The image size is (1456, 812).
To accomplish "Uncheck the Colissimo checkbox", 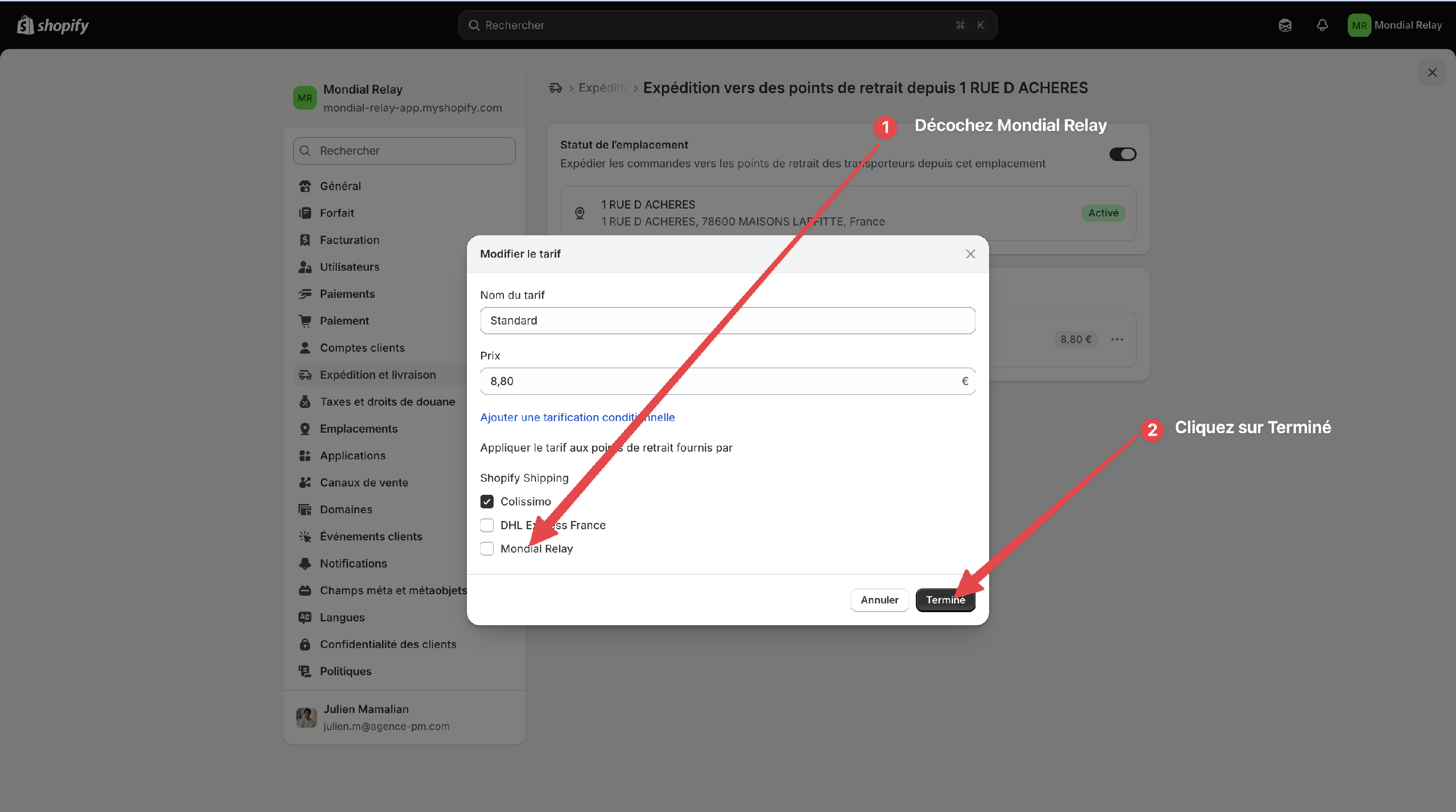I will coord(487,501).
